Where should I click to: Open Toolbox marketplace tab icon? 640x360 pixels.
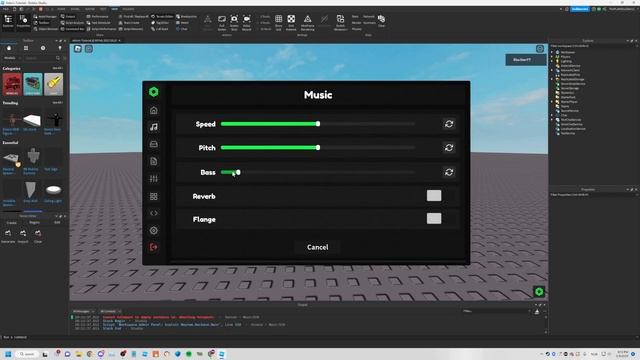9,48
